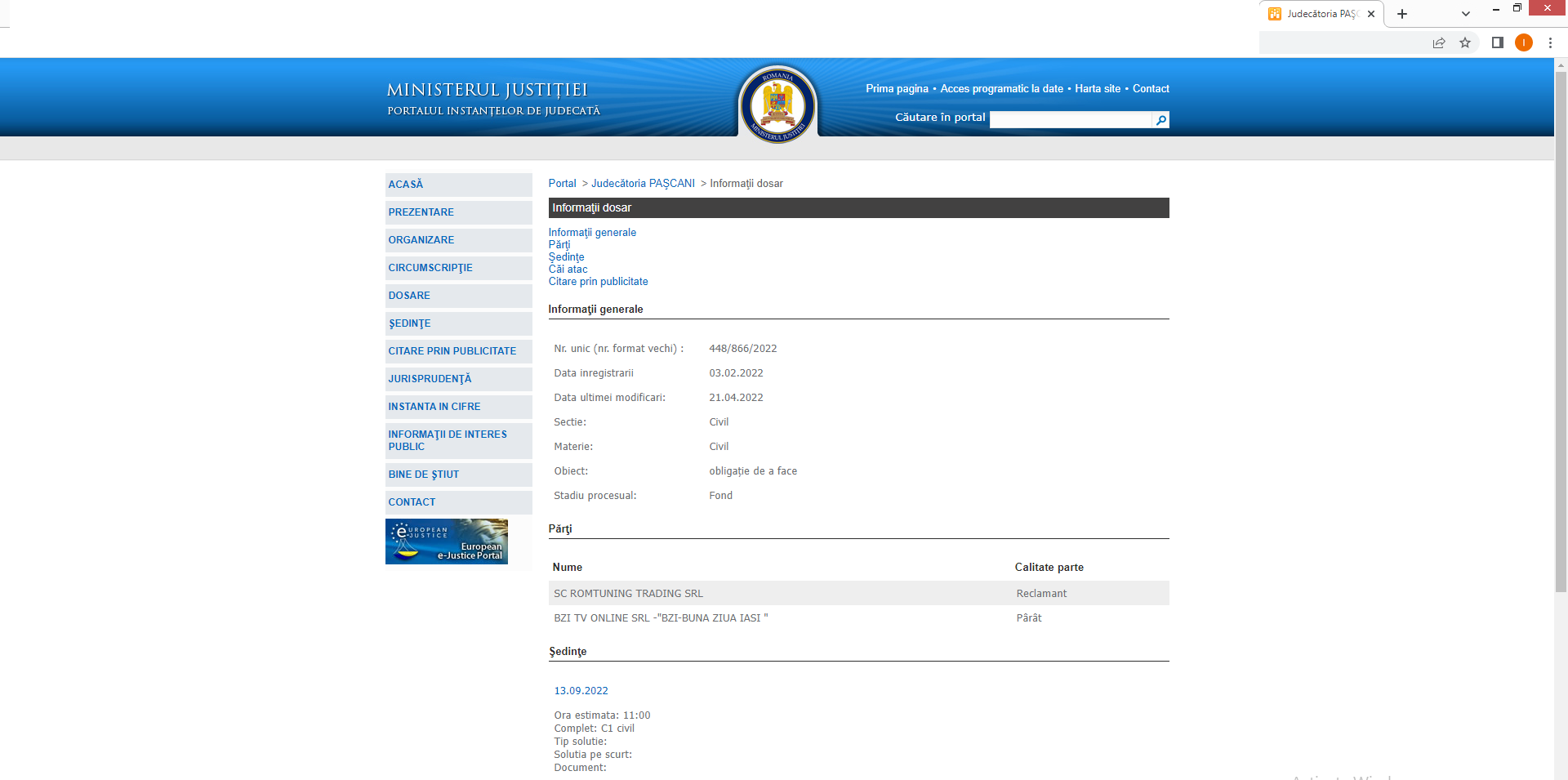Click Acces programatic la date link

click(x=1001, y=89)
